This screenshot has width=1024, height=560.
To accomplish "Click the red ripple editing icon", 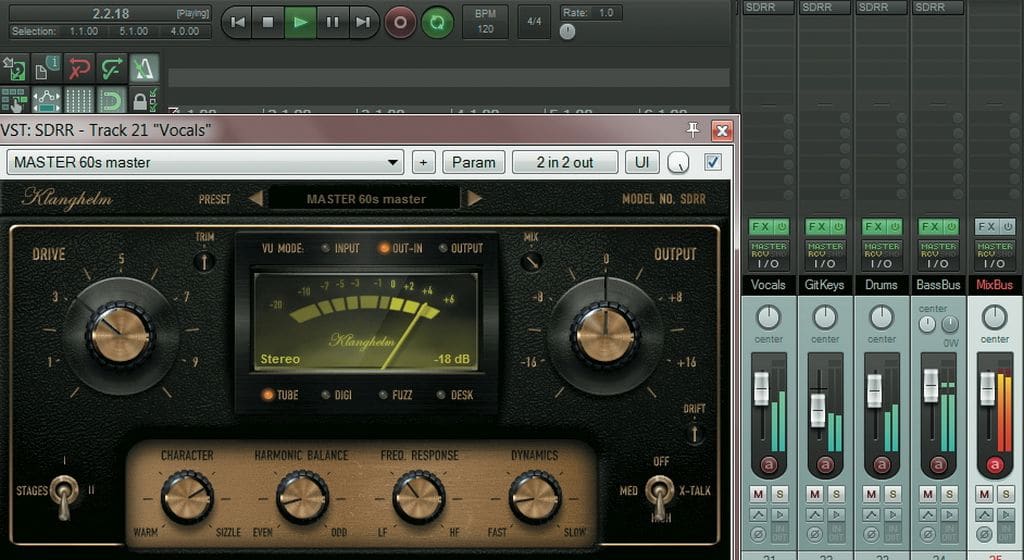I will pos(79,68).
